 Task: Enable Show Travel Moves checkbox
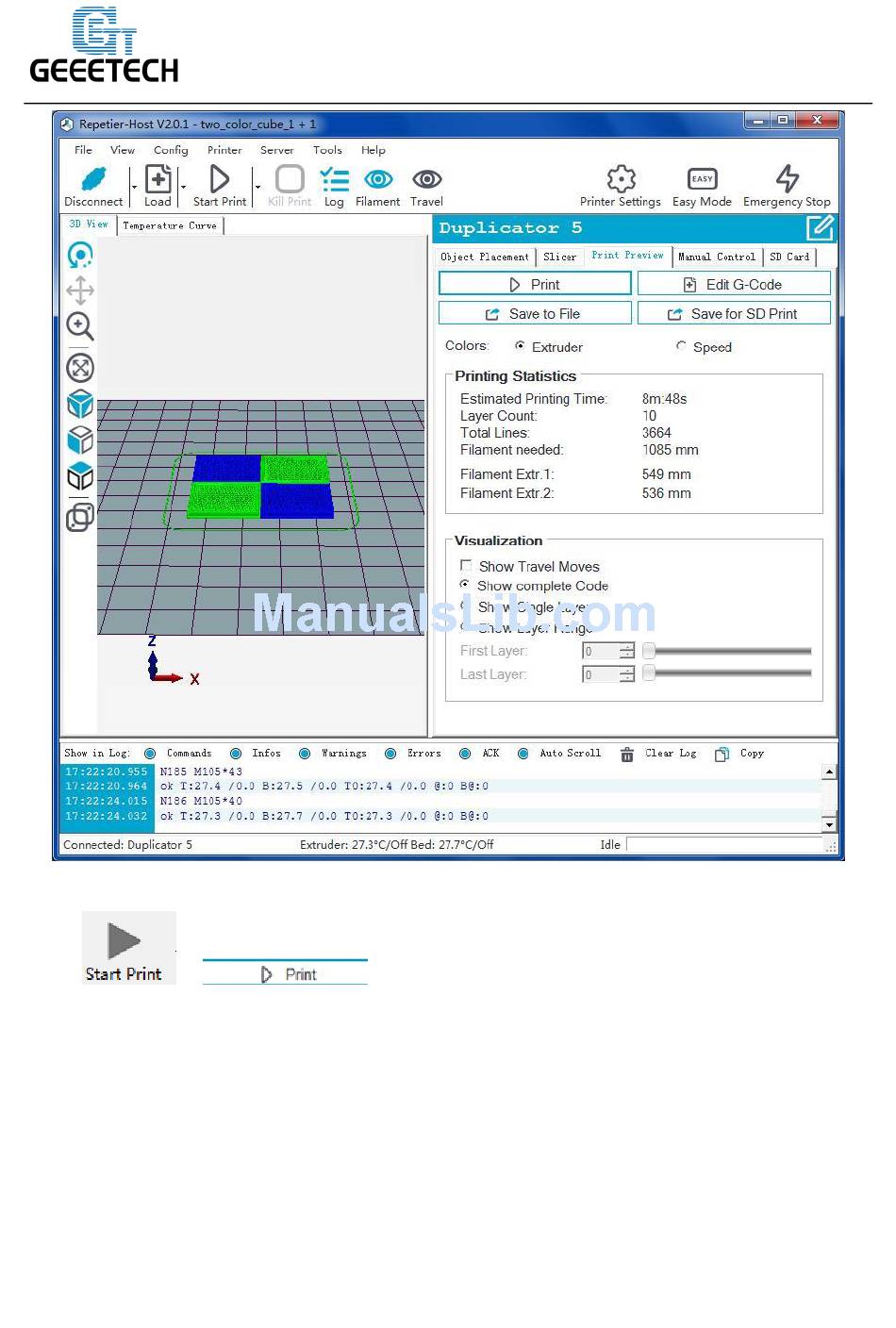click(466, 566)
